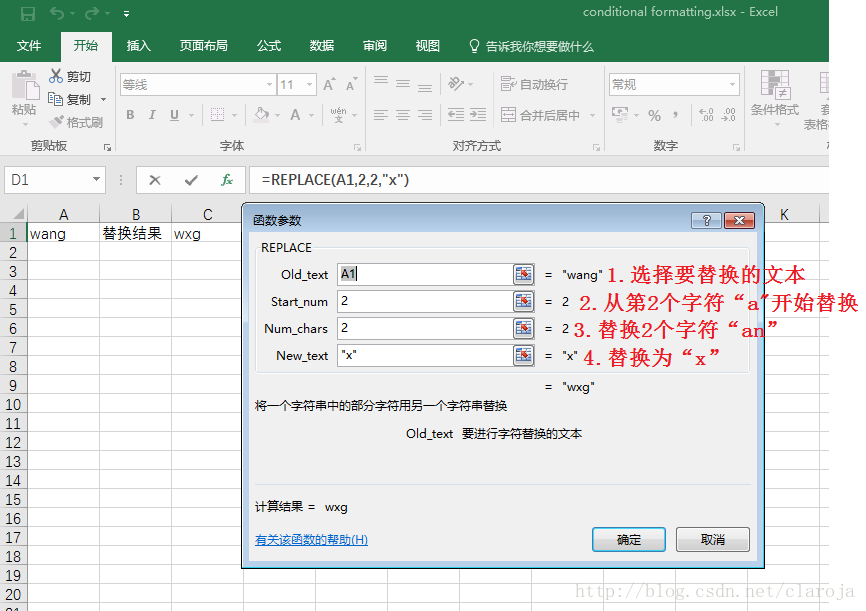This screenshot has width=866, height=611.
Task: Switch to the 数据 ribbon tab
Action: coord(322,46)
